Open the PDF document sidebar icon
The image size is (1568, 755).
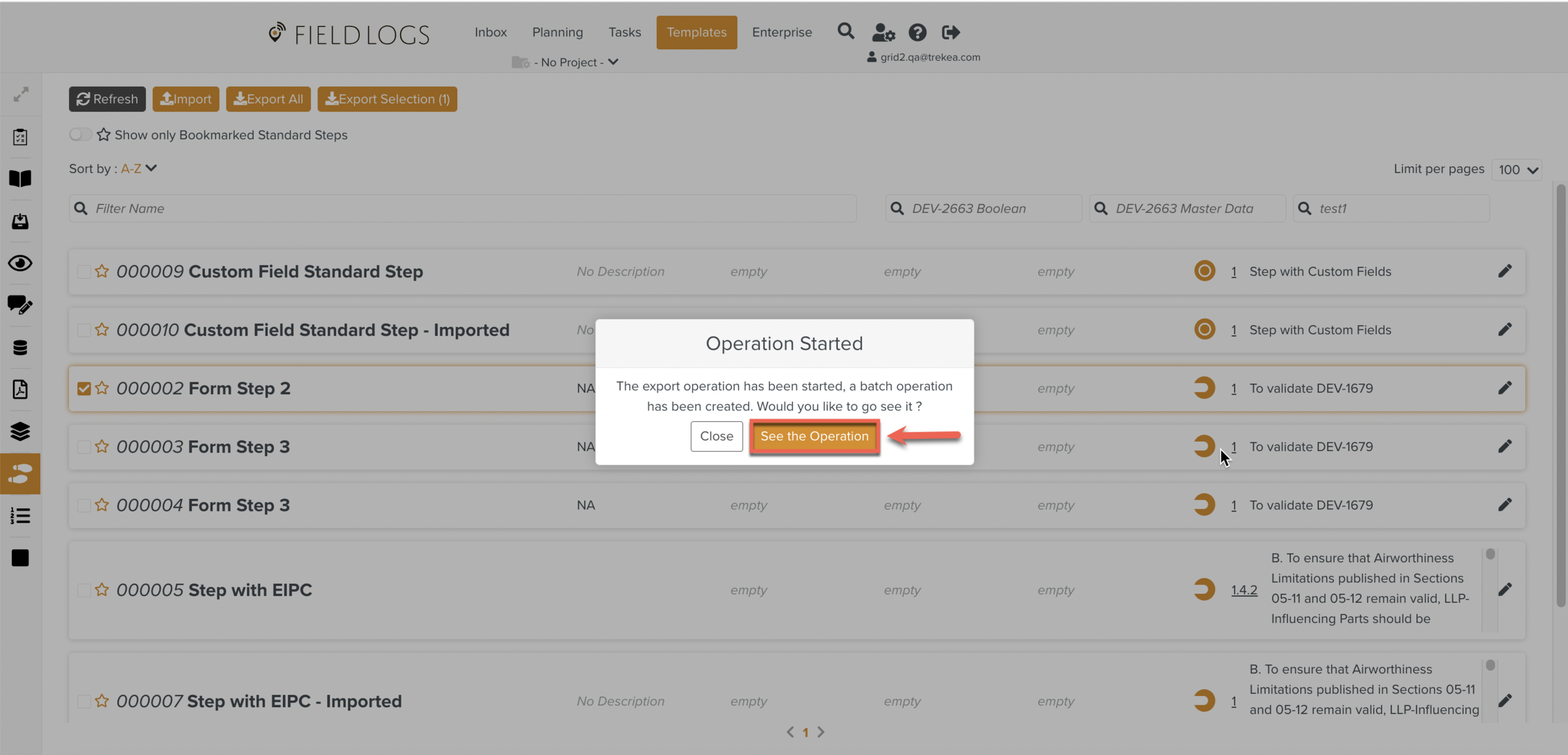click(x=20, y=389)
